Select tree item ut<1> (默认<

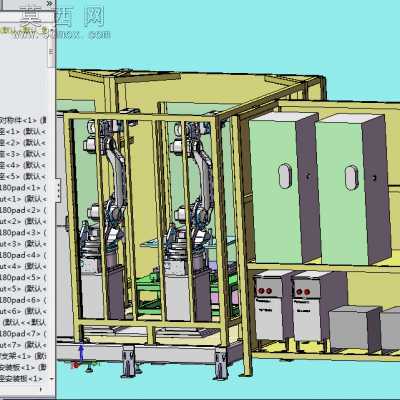click(23, 199)
